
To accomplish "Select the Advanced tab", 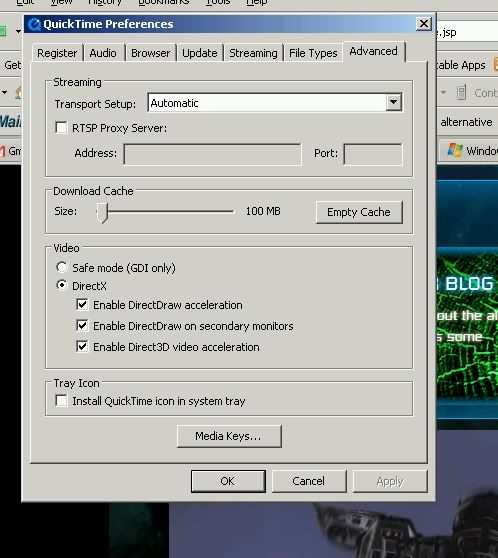I will (x=373, y=52).
